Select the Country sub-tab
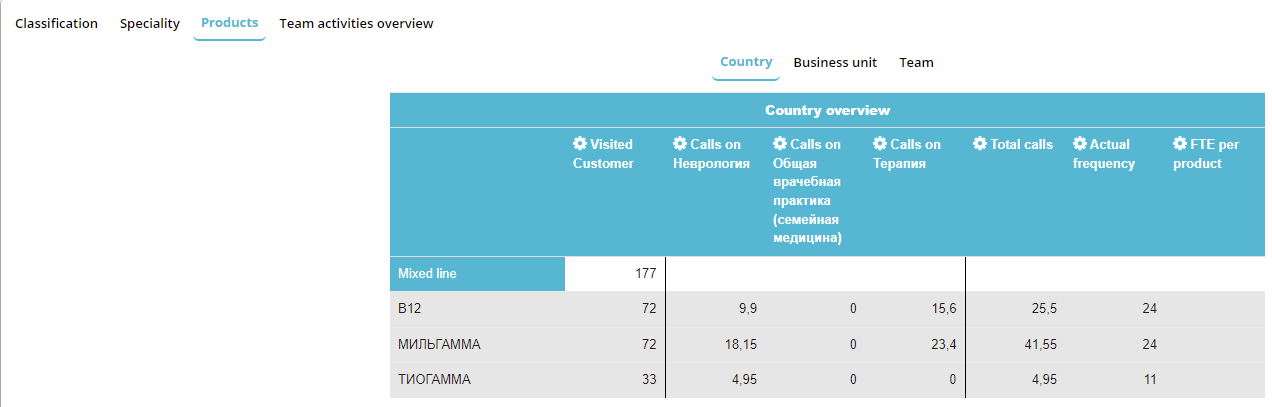1272x407 pixels. coord(746,62)
